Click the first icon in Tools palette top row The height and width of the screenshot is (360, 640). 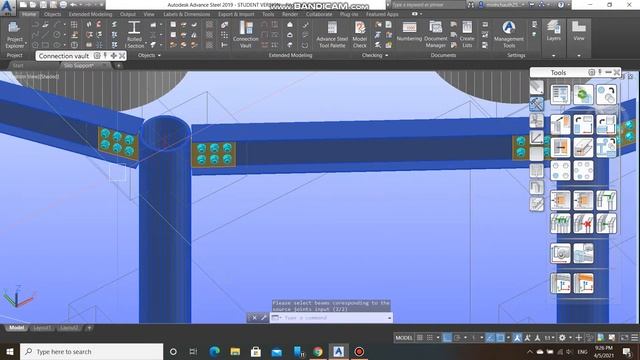[560, 94]
